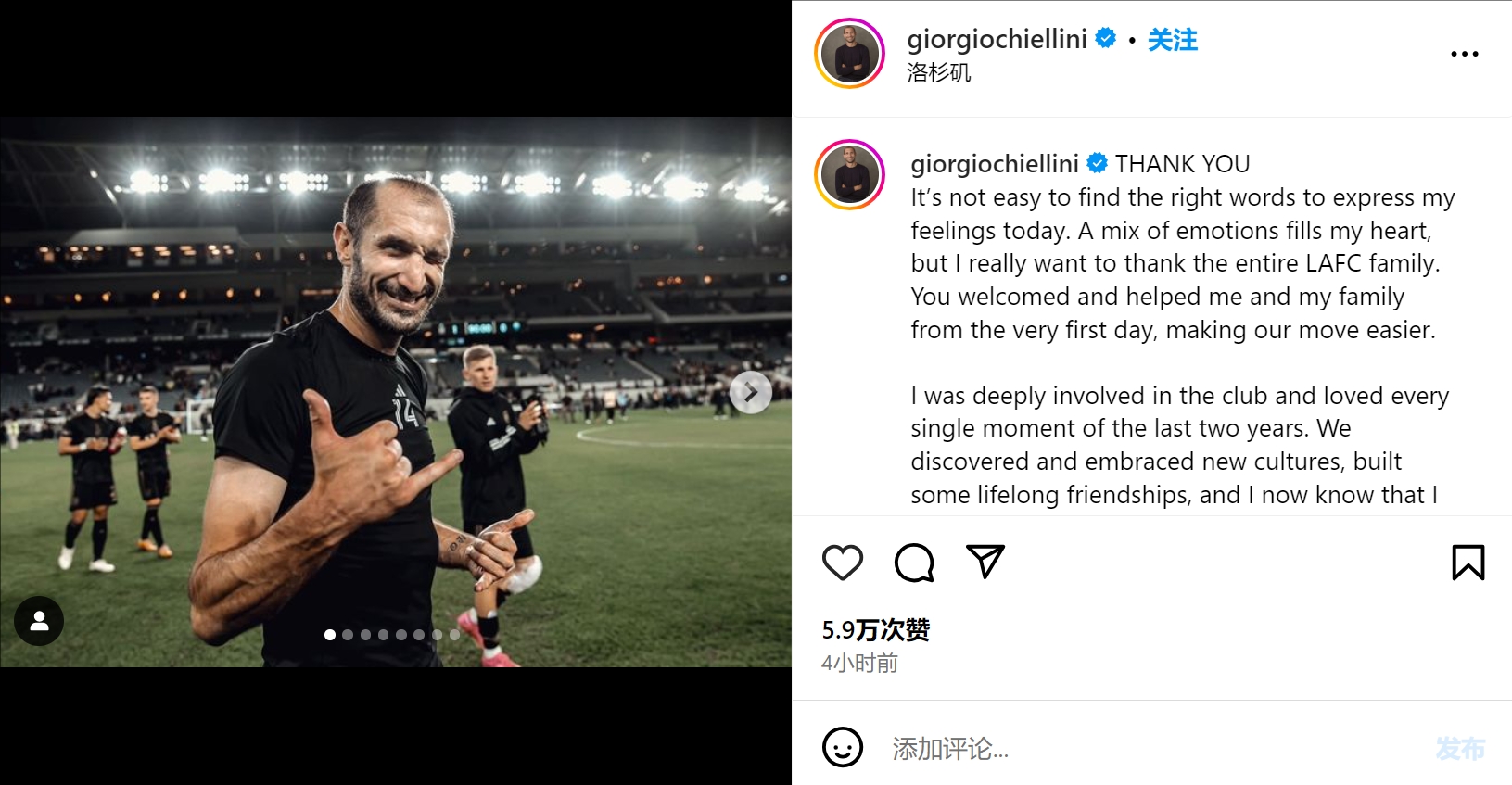
Task: Share the post with the paper plane icon
Action: tap(985, 562)
